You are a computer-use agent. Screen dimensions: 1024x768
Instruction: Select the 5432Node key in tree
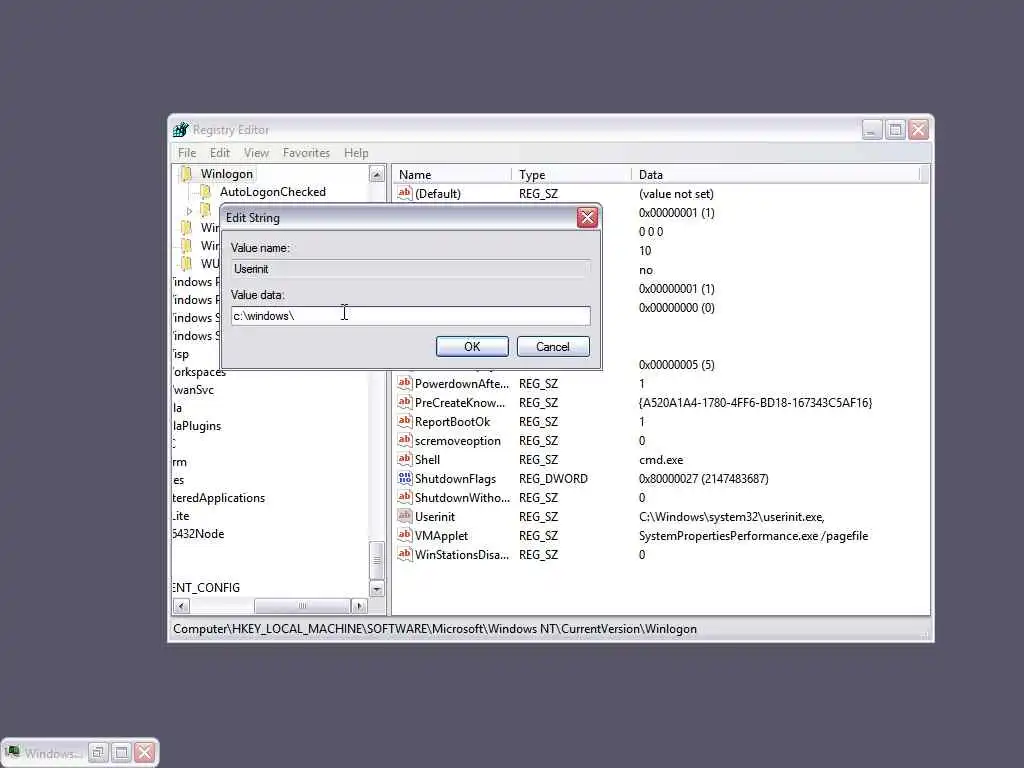[x=199, y=534]
